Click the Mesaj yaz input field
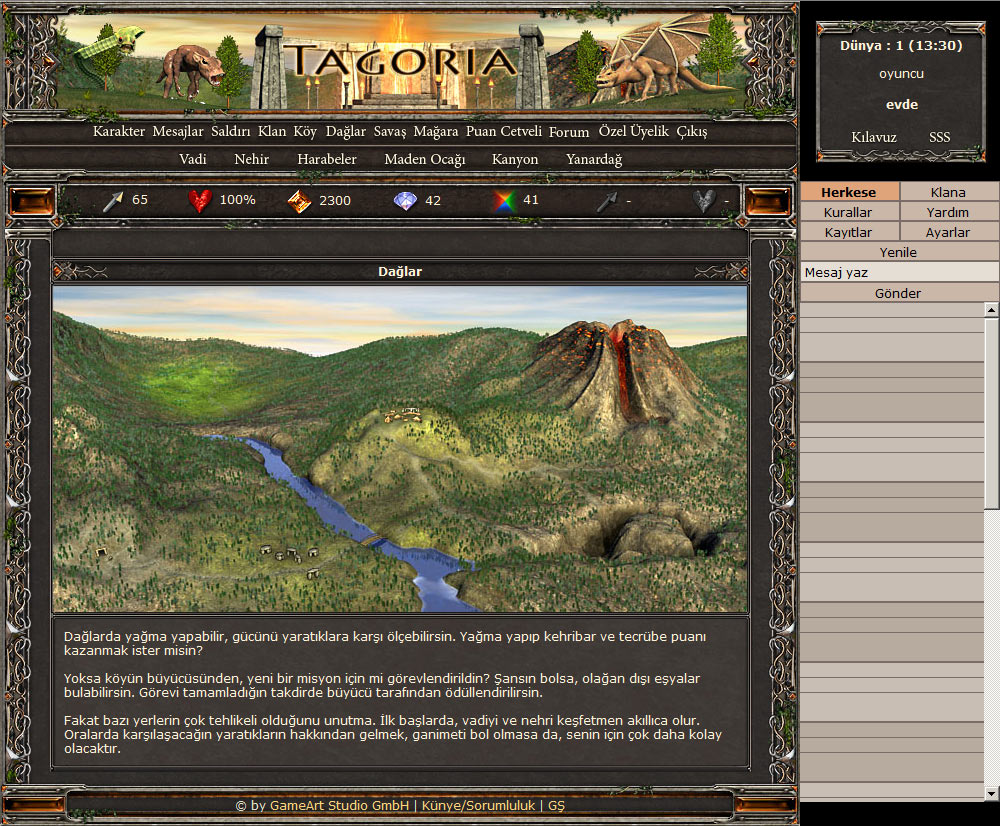Viewport: 1000px width, 826px height. pyautogui.click(x=900, y=272)
